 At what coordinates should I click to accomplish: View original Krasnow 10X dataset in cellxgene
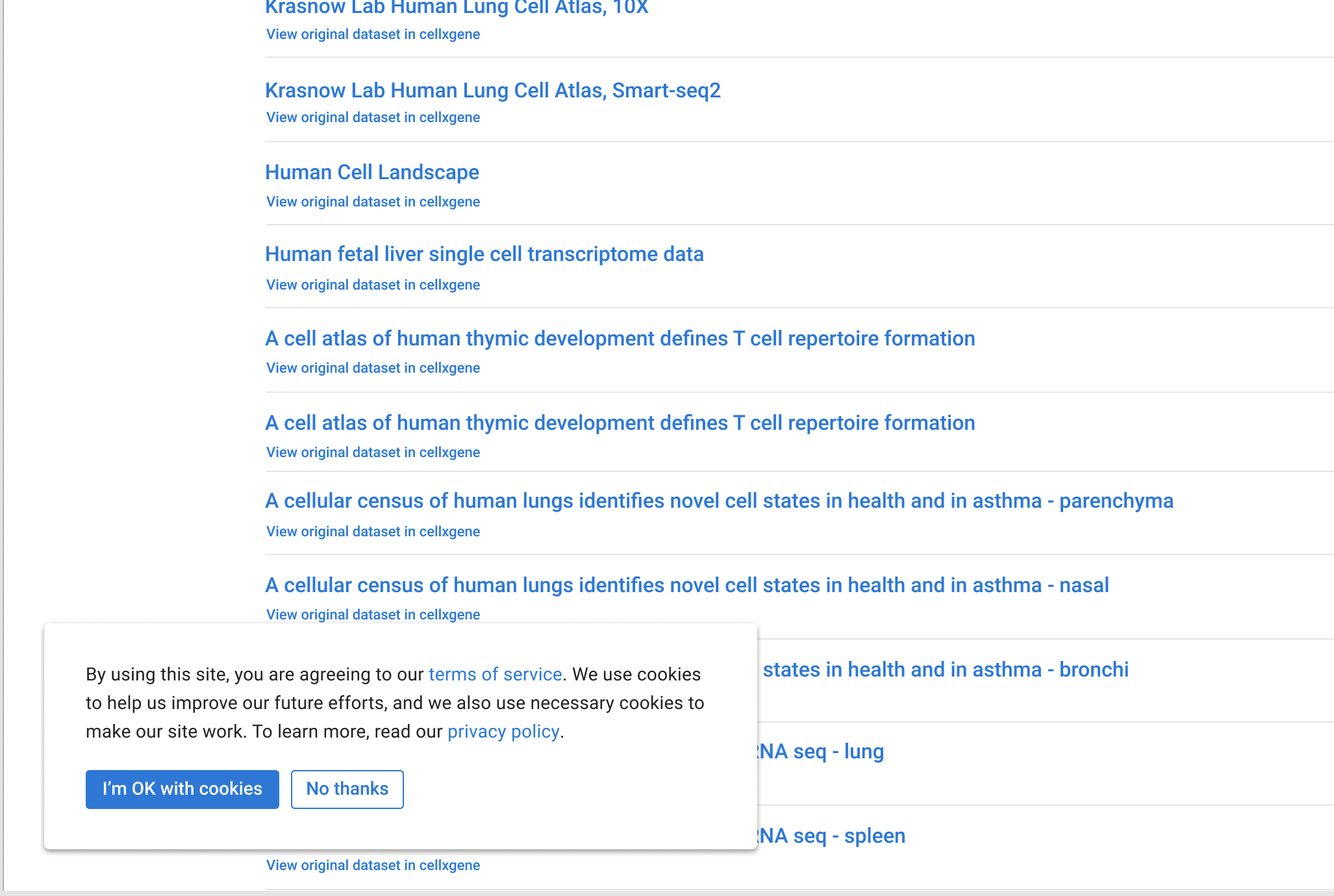372,34
